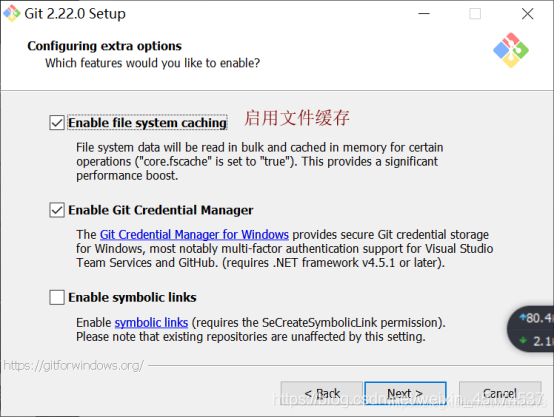The image size is (554, 418).
Task: Open the symbolic links hyperlink
Action: pos(151,323)
